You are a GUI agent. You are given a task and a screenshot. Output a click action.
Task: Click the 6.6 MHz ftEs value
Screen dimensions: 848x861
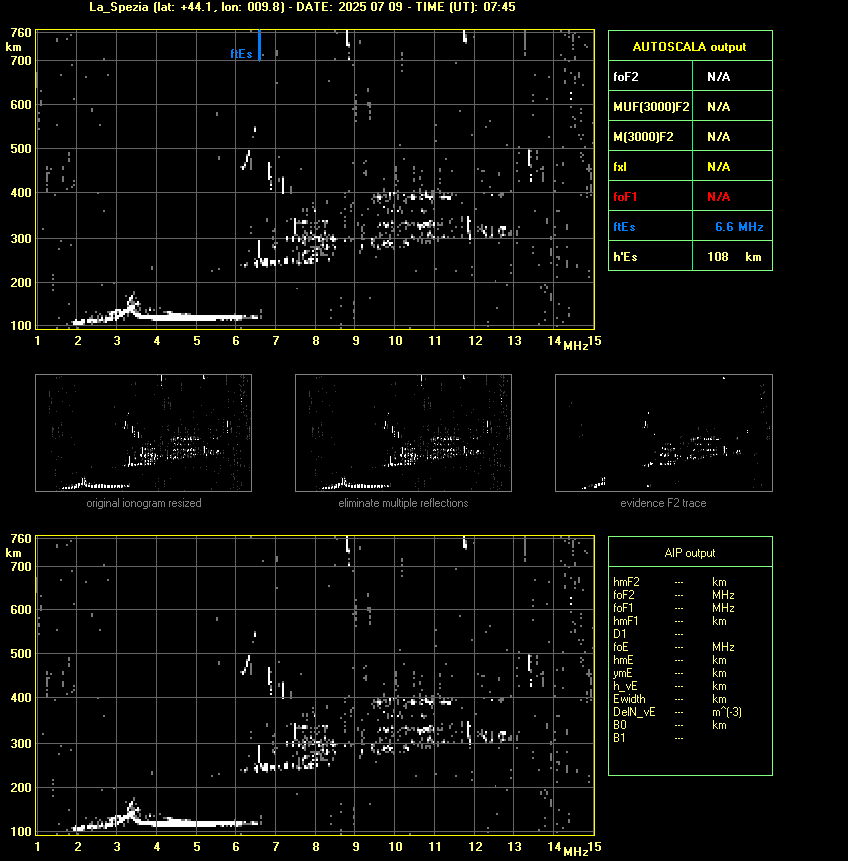(739, 227)
